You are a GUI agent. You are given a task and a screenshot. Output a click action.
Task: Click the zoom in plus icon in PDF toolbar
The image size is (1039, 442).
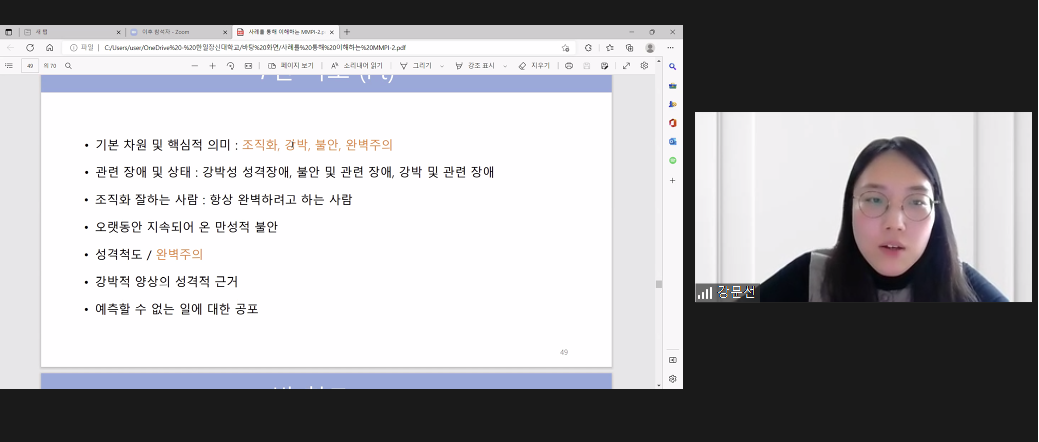click(x=212, y=66)
